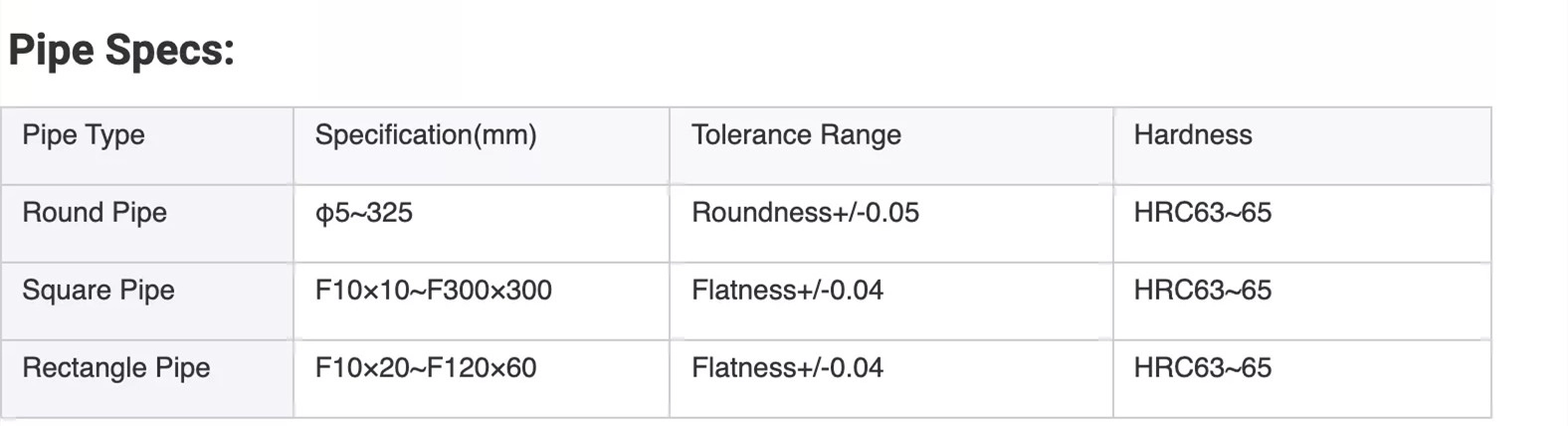Select the Roundness+/-0.05 tolerance cell
Image resolution: width=1568 pixels, height=426 pixels.
(805, 213)
